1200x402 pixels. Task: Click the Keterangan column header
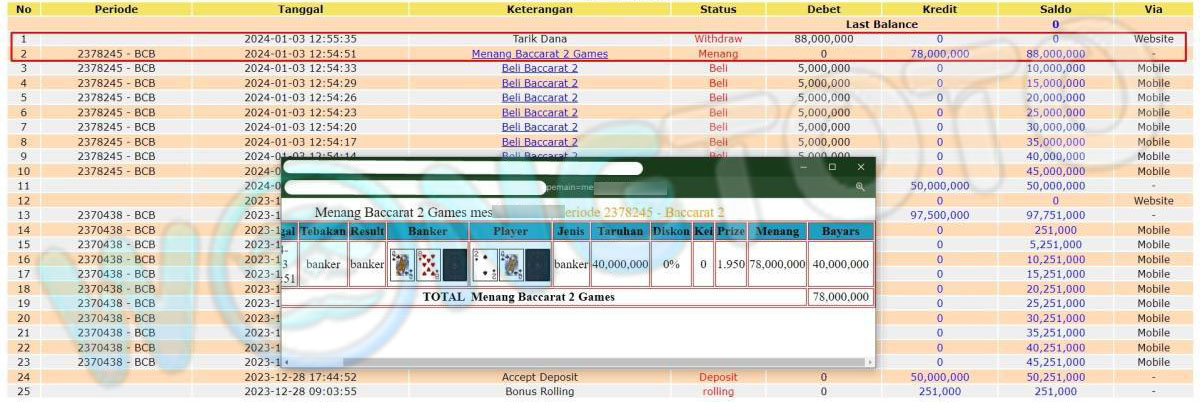(539, 9)
